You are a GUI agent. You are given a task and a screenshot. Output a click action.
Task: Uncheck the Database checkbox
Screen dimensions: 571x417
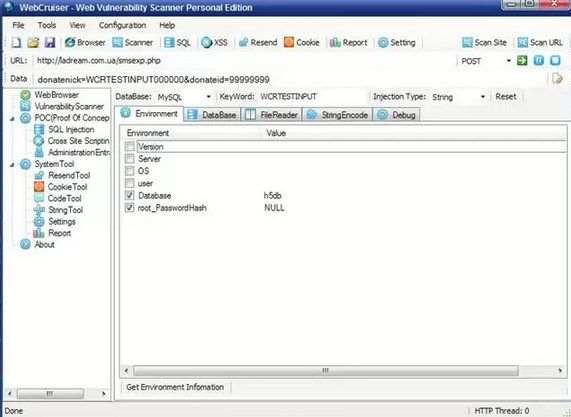click(x=129, y=195)
